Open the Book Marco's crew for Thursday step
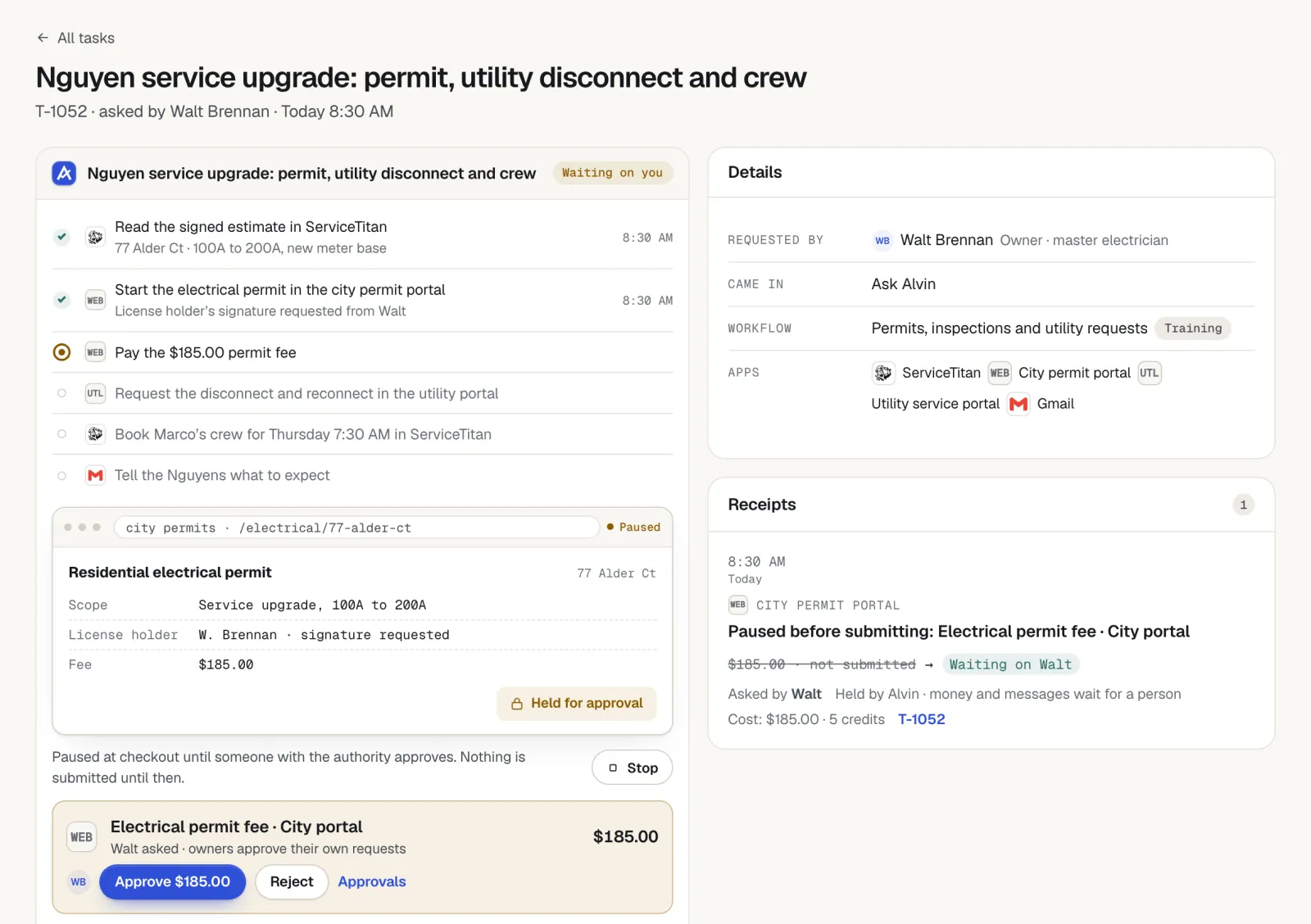Viewport: 1311px width, 924px height. (x=362, y=434)
